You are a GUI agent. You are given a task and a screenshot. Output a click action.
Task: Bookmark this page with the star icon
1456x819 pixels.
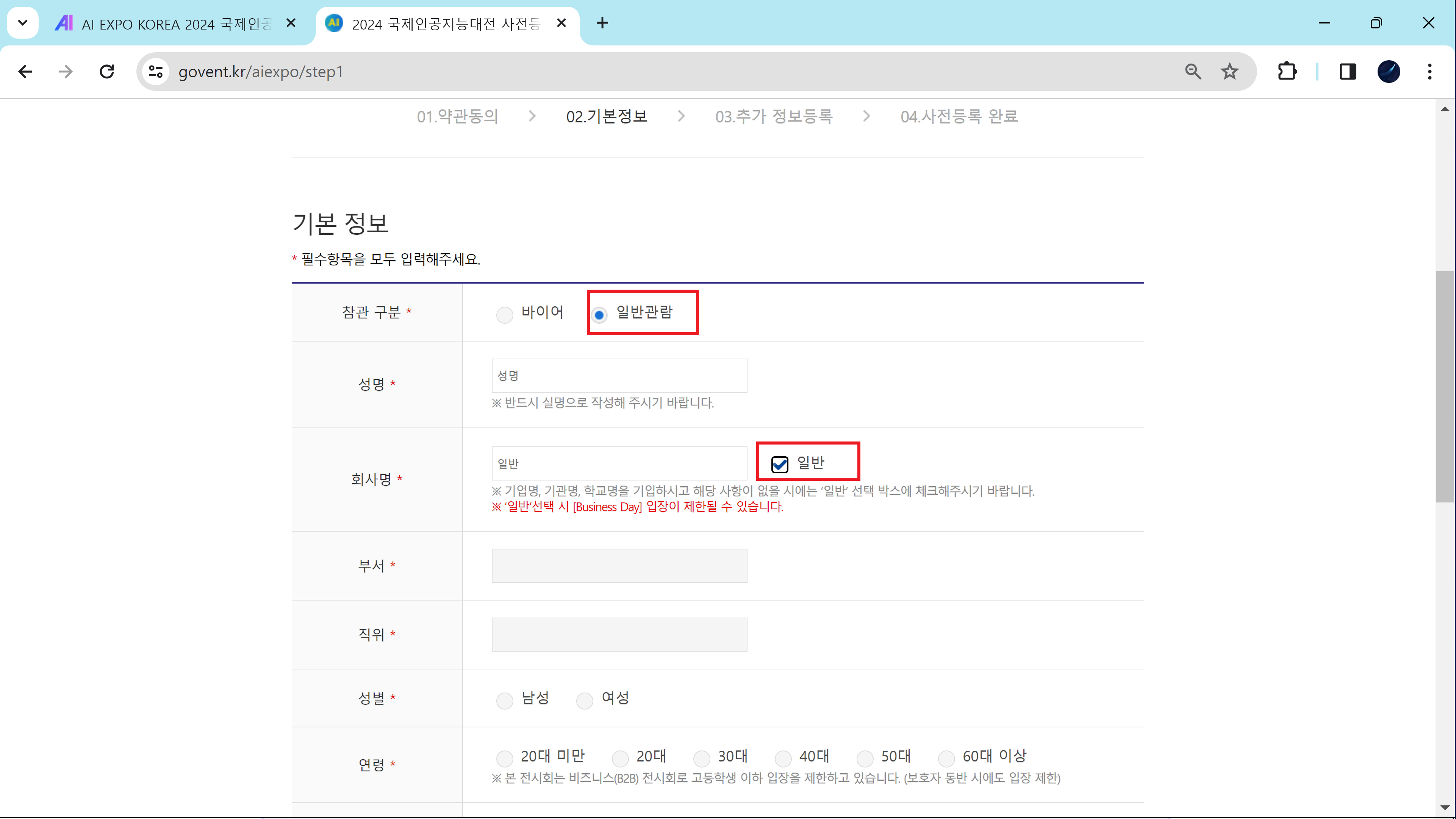pyautogui.click(x=1229, y=72)
